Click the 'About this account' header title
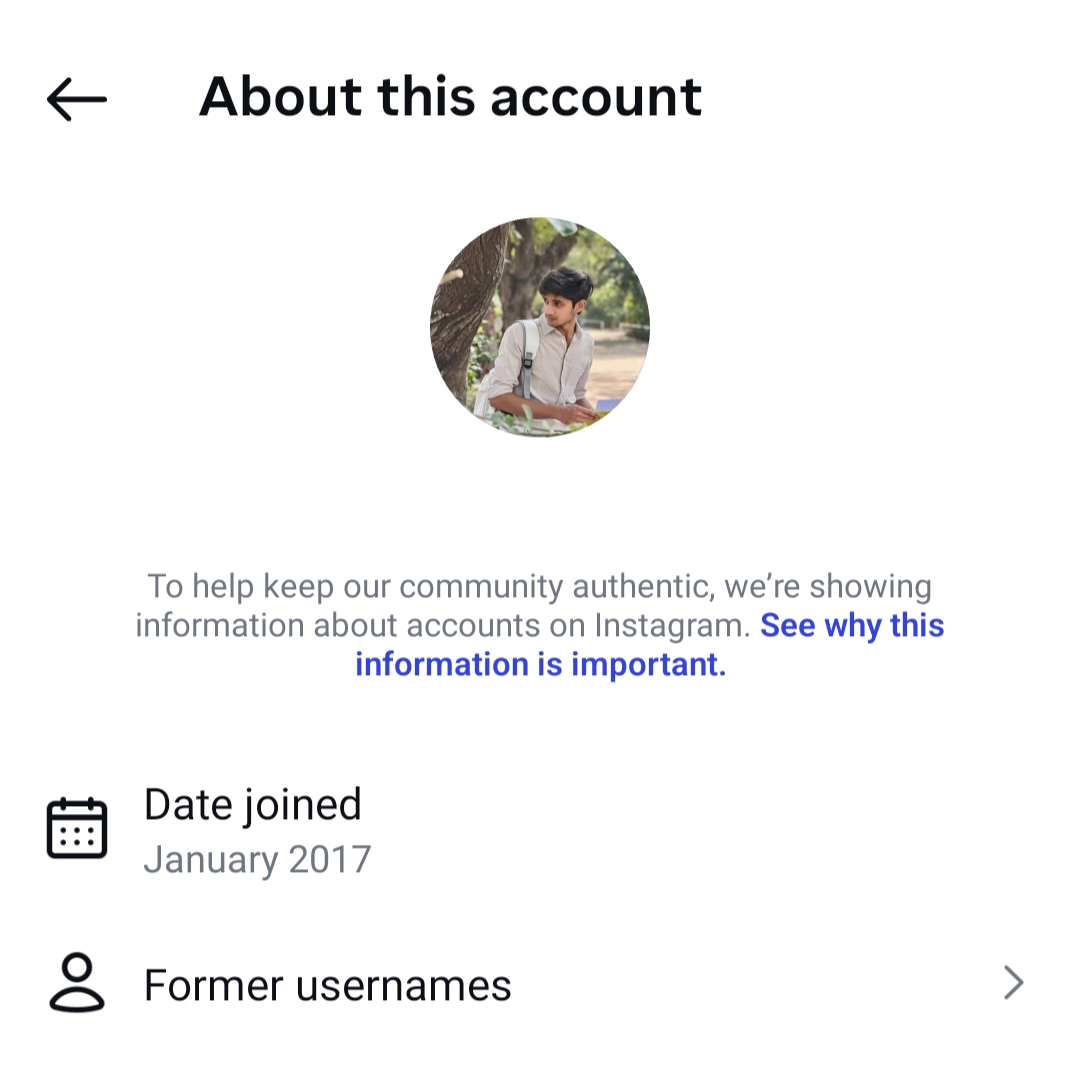This screenshot has width=1080, height=1080. tap(450, 97)
